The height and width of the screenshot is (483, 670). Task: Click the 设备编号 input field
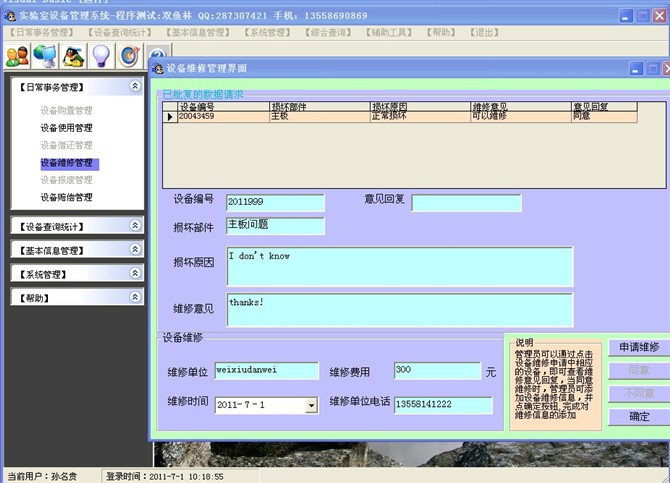275,203
